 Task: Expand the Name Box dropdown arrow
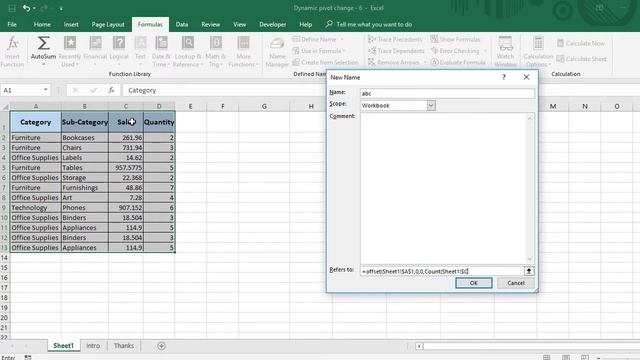click(45, 90)
